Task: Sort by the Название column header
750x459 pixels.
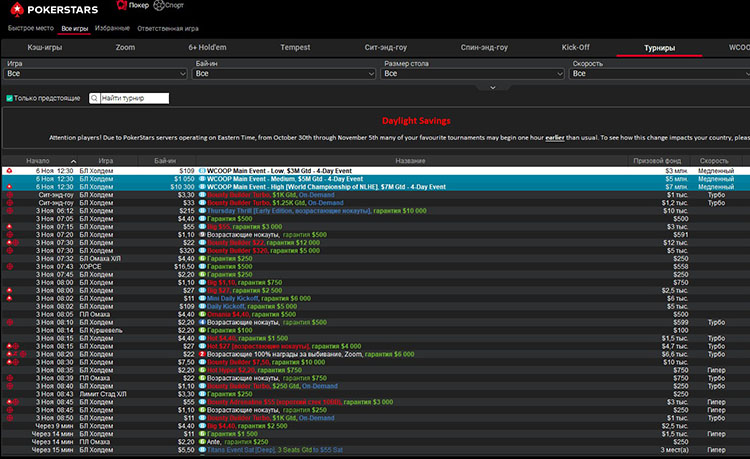Action: (x=410, y=161)
